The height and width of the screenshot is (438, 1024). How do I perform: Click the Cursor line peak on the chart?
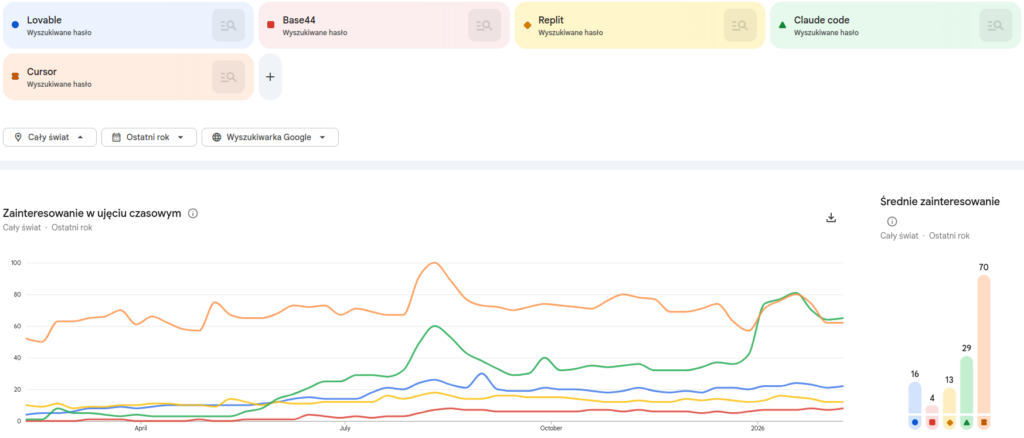coord(433,263)
